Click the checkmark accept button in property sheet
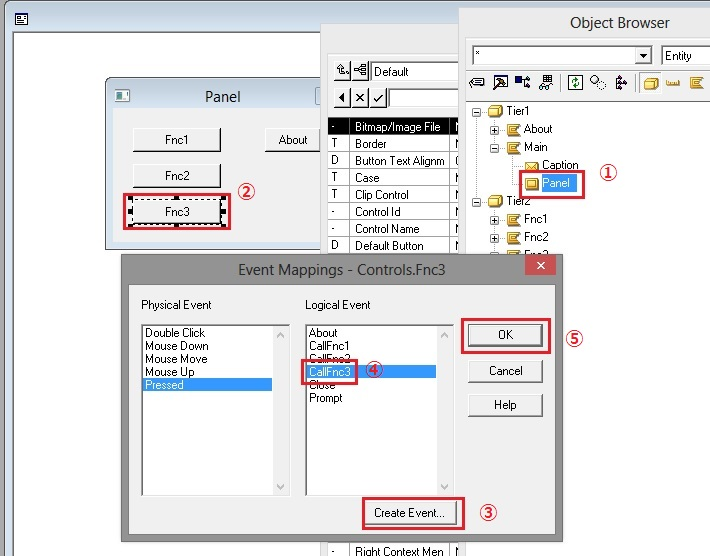 click(378, 97)
